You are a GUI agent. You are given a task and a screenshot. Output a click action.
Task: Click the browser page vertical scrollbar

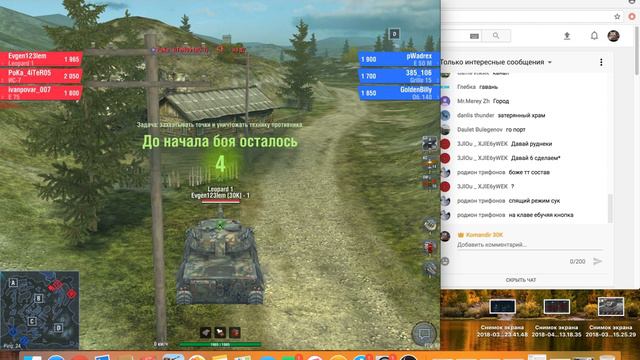(637, 51)
